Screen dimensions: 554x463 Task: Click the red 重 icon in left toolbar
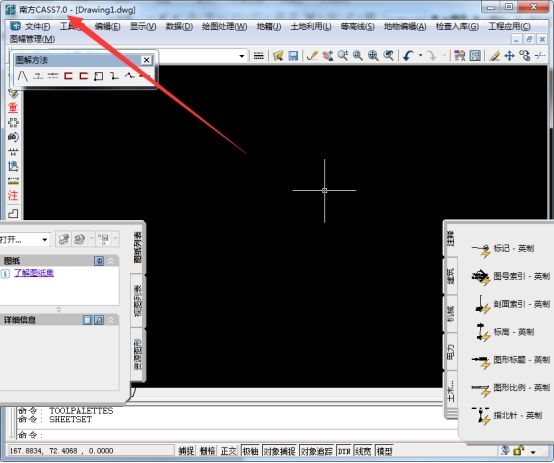click(x=13, y=107)
